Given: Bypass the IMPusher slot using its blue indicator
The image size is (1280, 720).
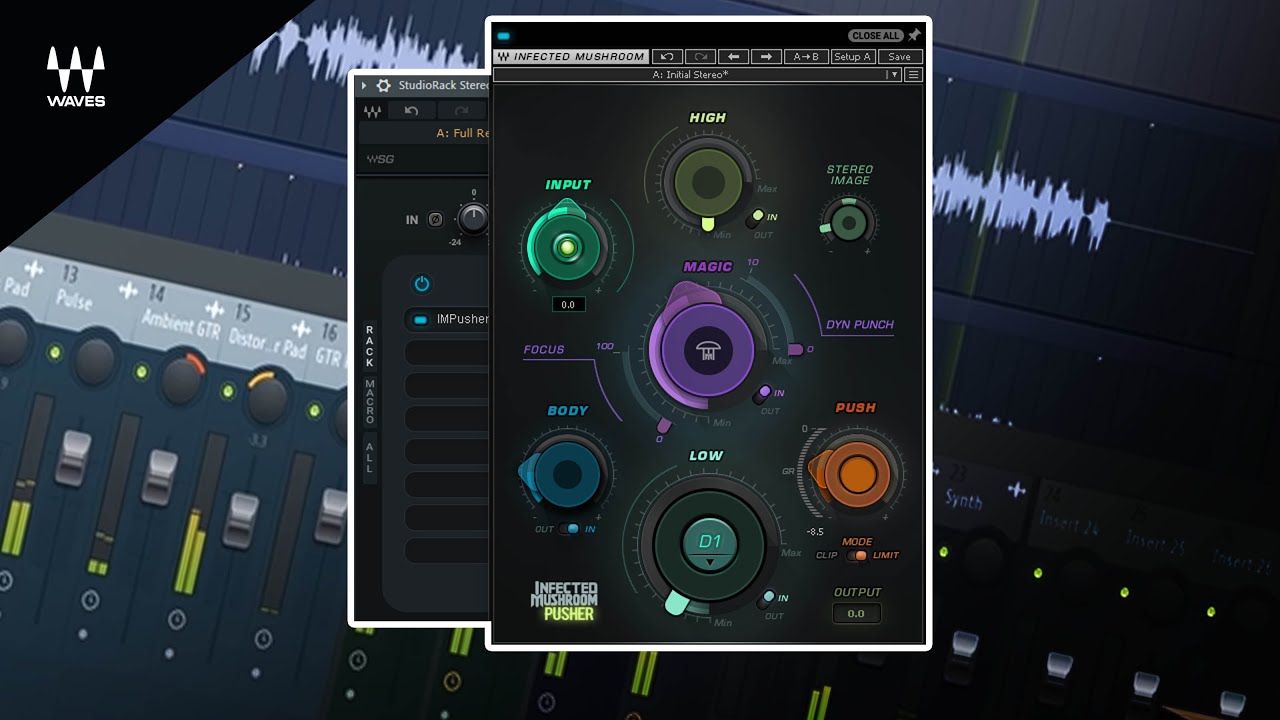Looking at the screenshot, I should [420, 320].
